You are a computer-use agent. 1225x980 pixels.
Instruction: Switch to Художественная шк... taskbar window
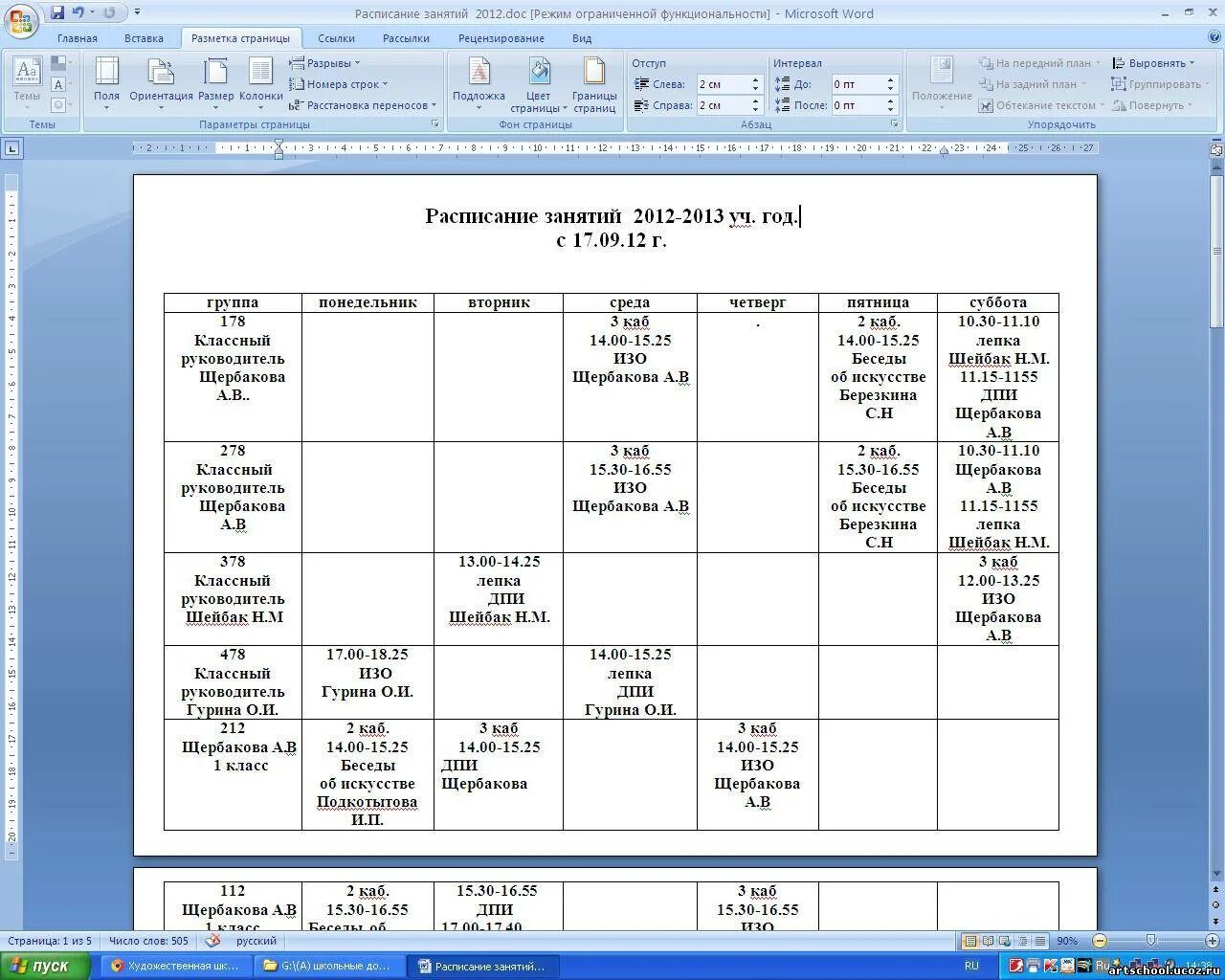(x=176, y=966)
